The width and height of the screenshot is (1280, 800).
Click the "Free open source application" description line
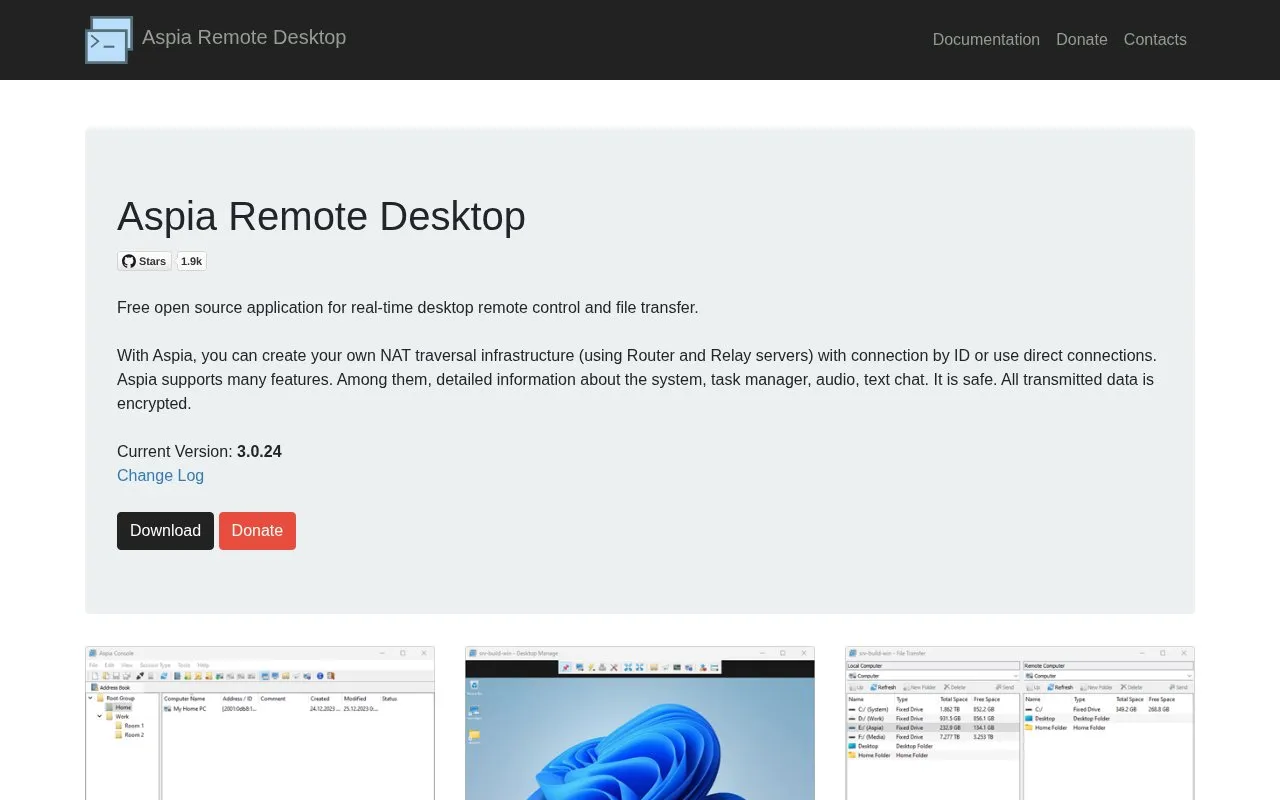tap(408, 307)
